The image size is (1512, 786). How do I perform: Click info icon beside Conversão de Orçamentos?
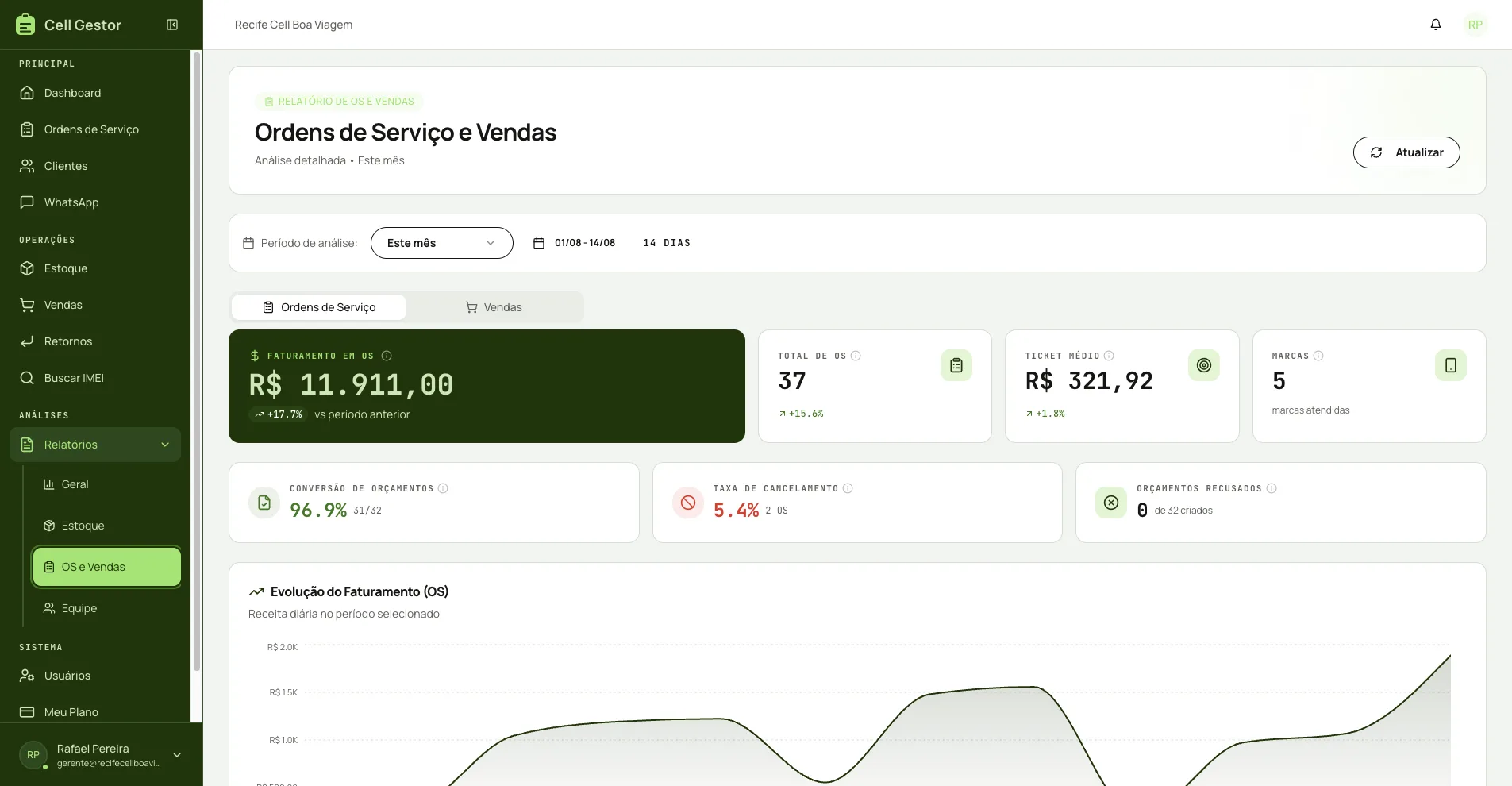tap(443, 488)
